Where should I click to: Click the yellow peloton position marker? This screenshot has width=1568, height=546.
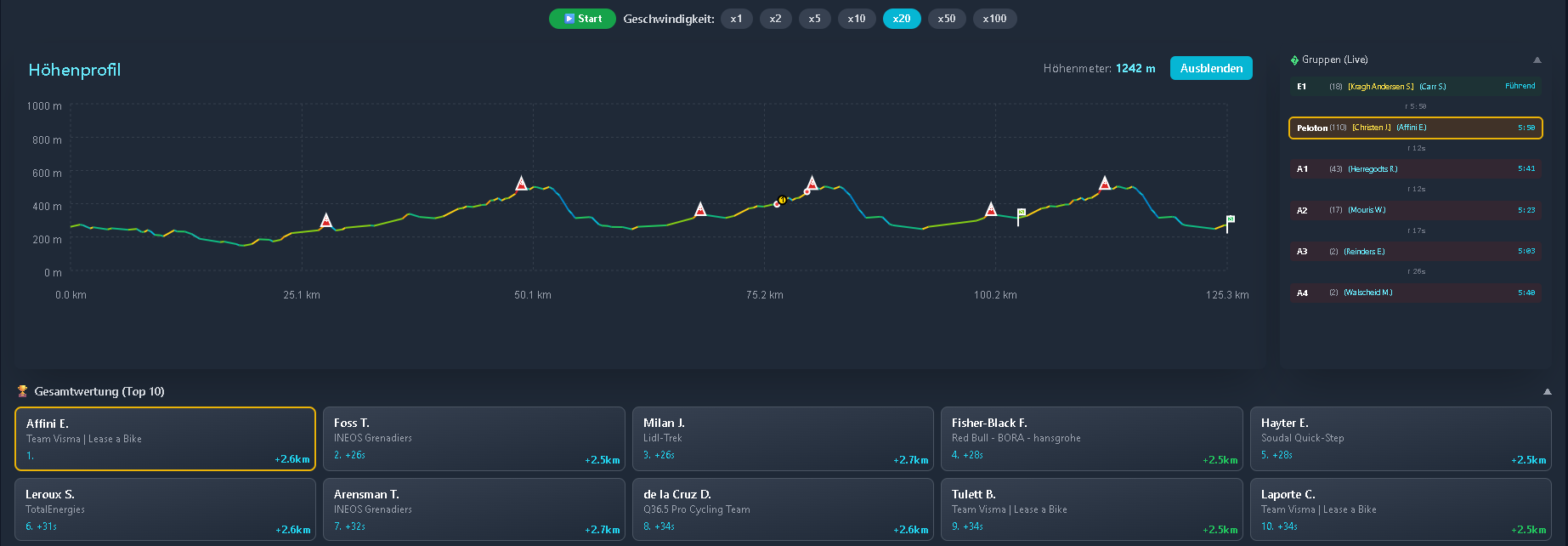[x=782, y=201]
